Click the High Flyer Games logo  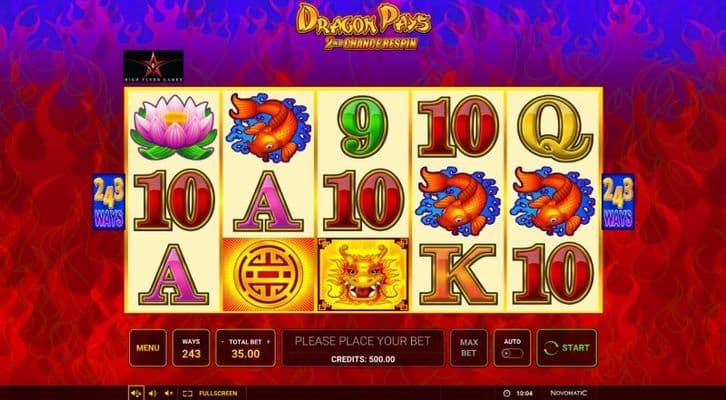coord(153,66)
